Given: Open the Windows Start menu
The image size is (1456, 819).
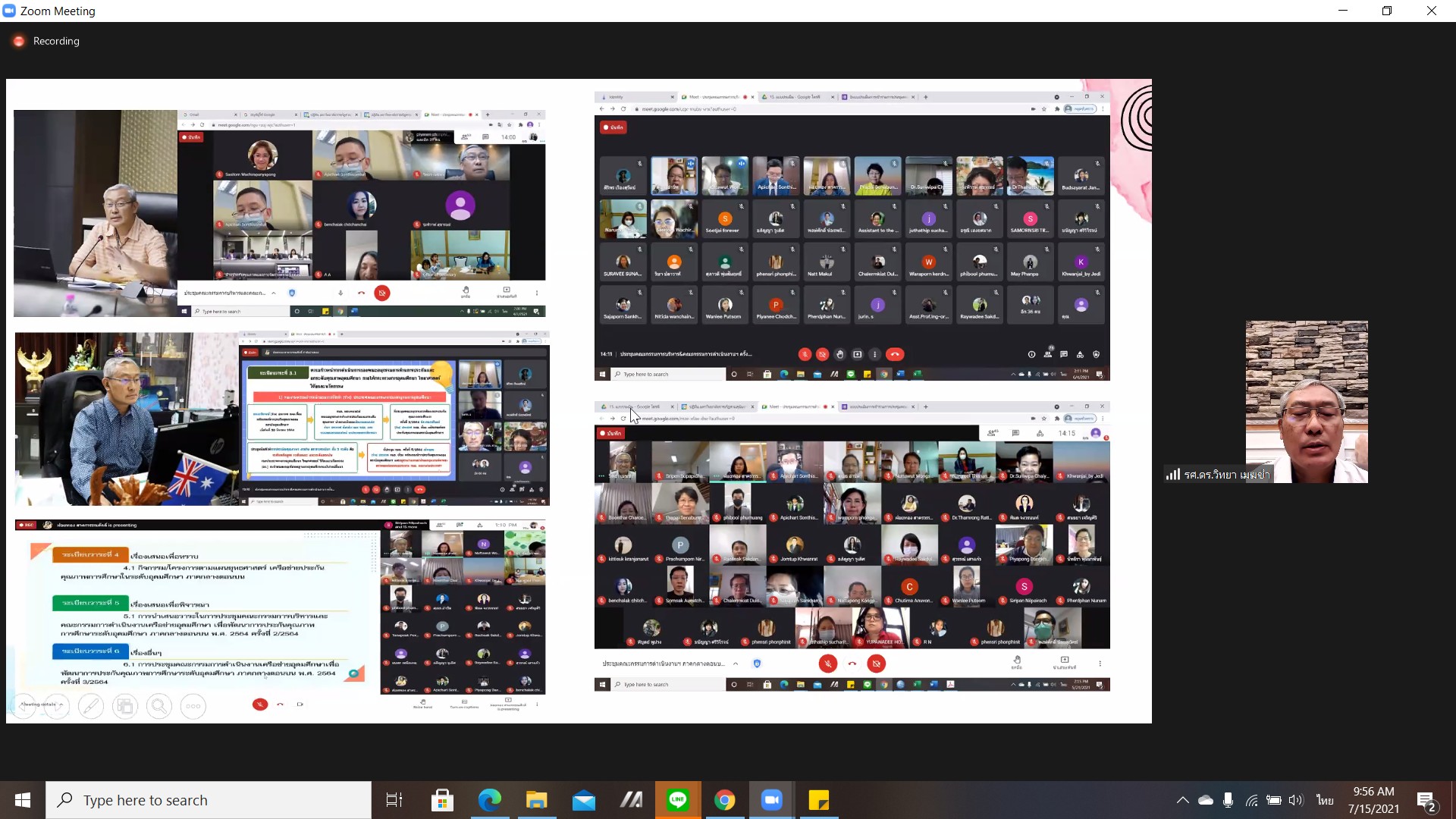Looking at the screenshot, I should (x=22, y=800).
